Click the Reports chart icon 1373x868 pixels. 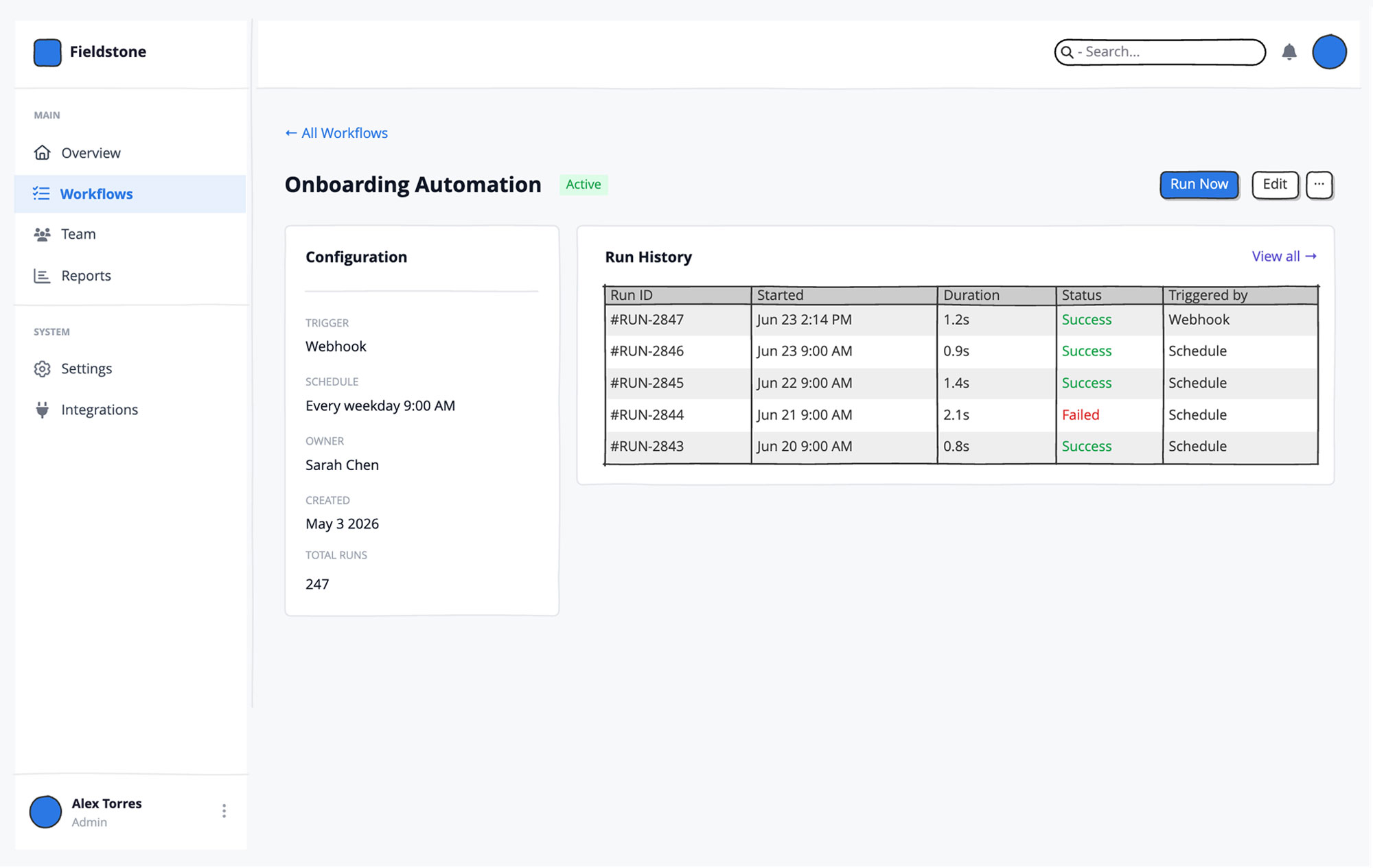[x=42, y=276]
